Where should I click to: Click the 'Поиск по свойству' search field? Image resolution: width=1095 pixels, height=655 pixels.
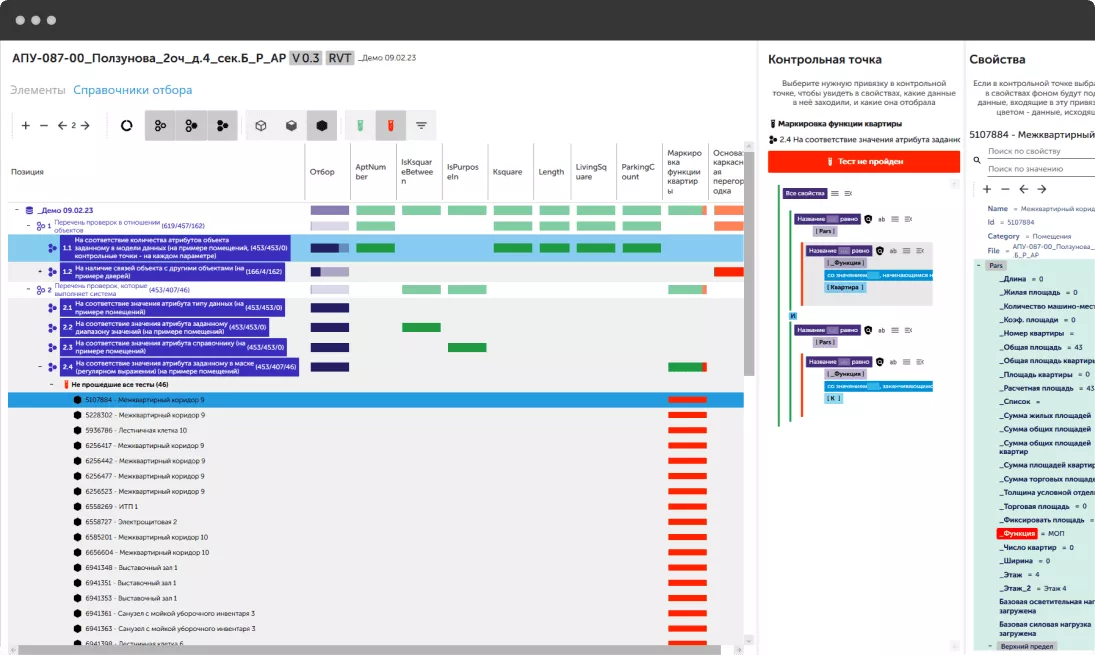click(1035, 152)
